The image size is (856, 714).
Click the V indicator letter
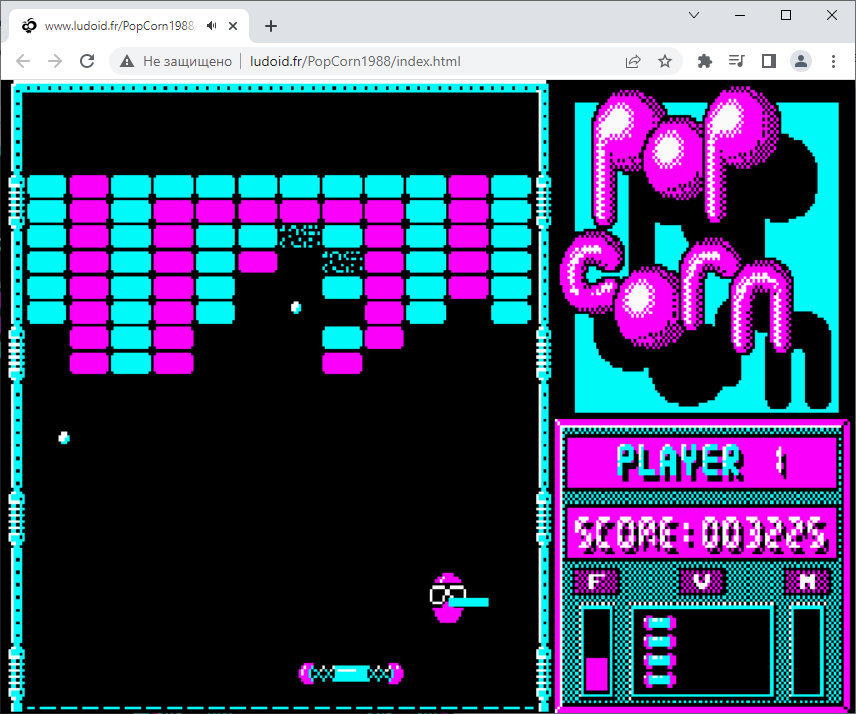click(702, 580)
